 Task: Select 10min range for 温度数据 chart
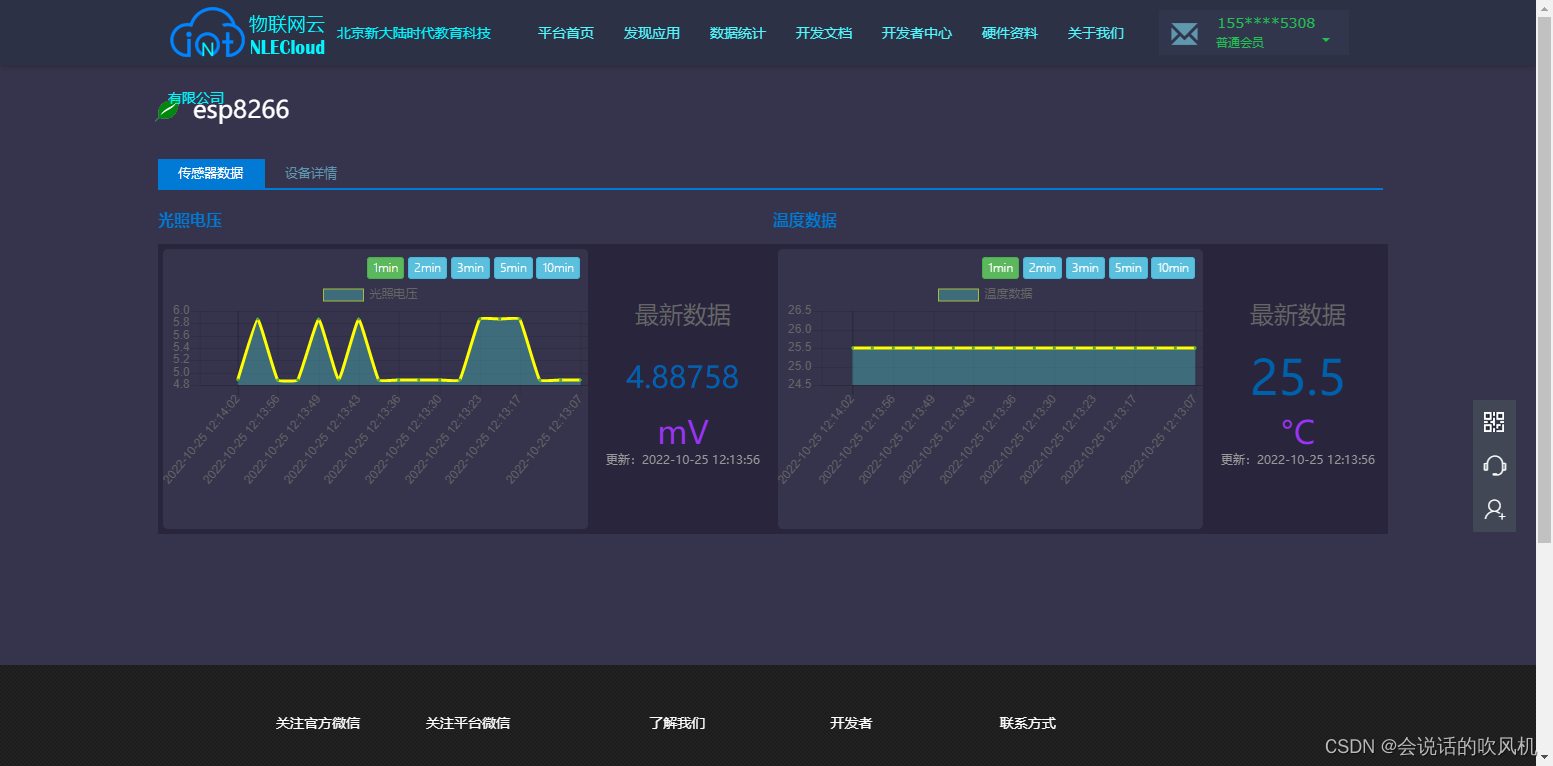tap(1173, 268)
